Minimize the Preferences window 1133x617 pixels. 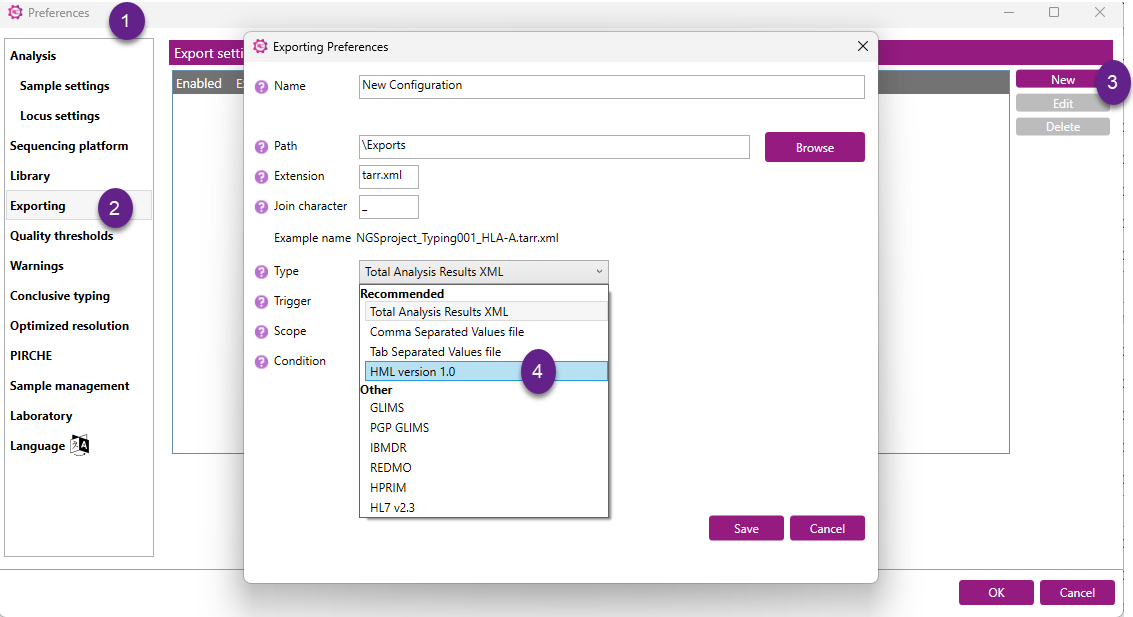coord(1009,12)
